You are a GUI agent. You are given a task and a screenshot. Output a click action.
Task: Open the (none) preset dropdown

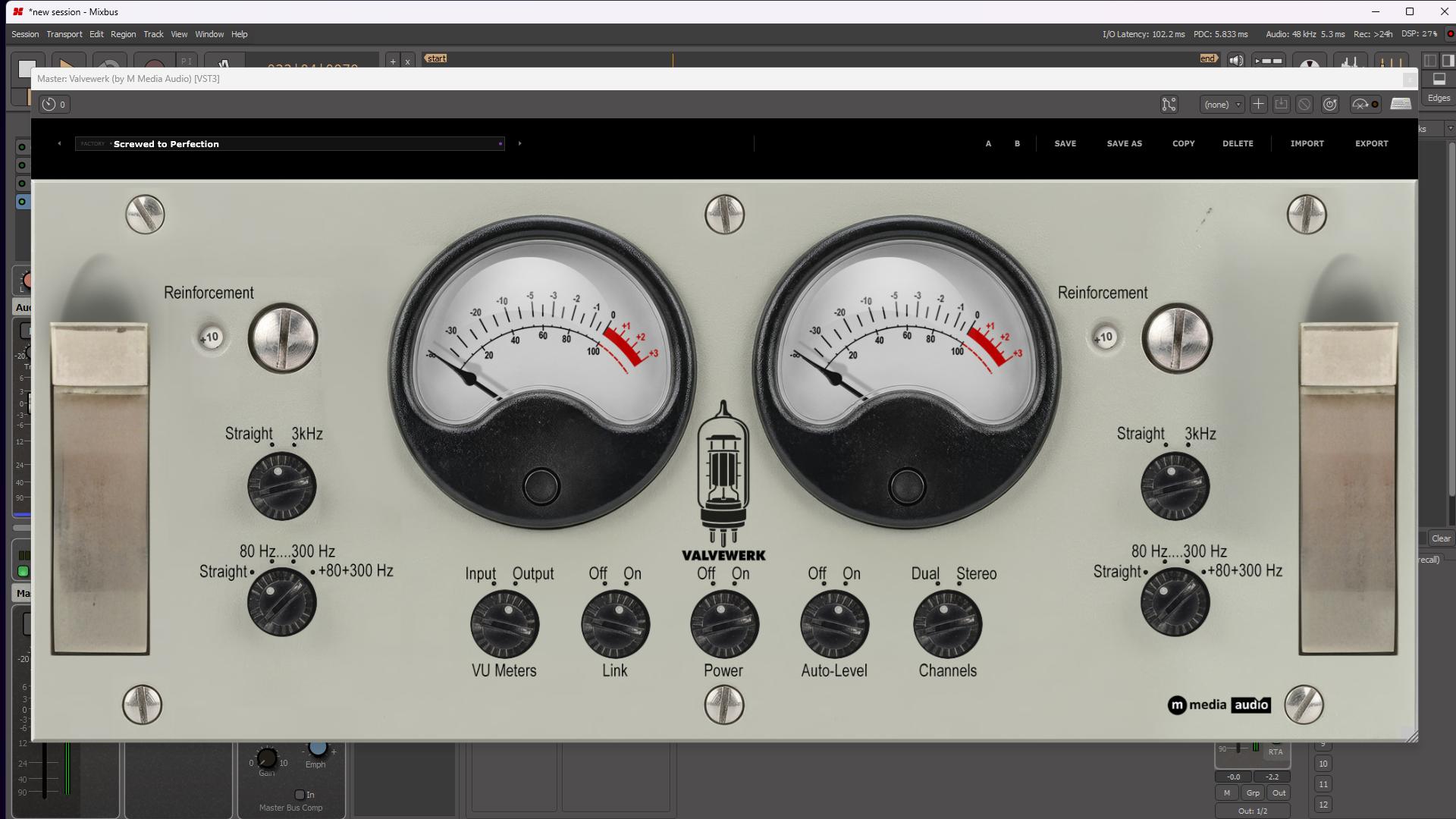(x=1222, y=105)
